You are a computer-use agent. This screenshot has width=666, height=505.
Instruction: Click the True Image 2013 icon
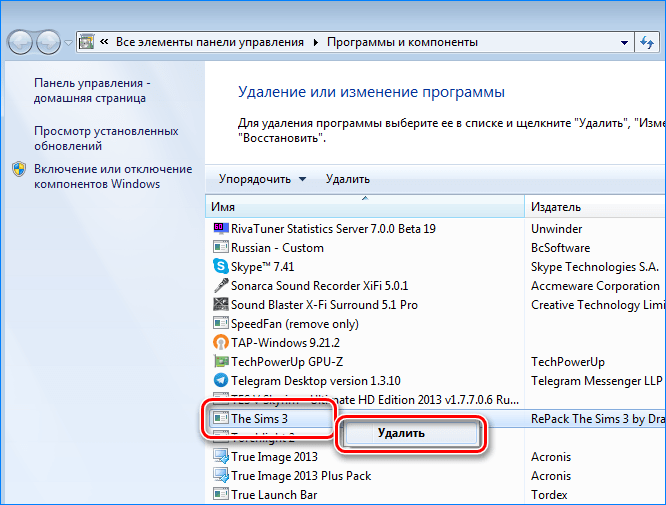tap(221, 457)
